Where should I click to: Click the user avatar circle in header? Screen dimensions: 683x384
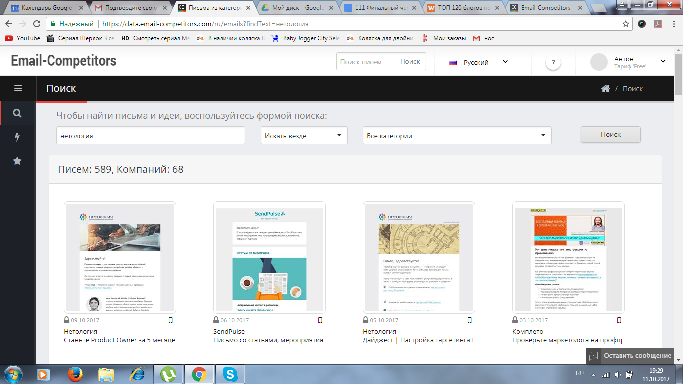(599, 62)
